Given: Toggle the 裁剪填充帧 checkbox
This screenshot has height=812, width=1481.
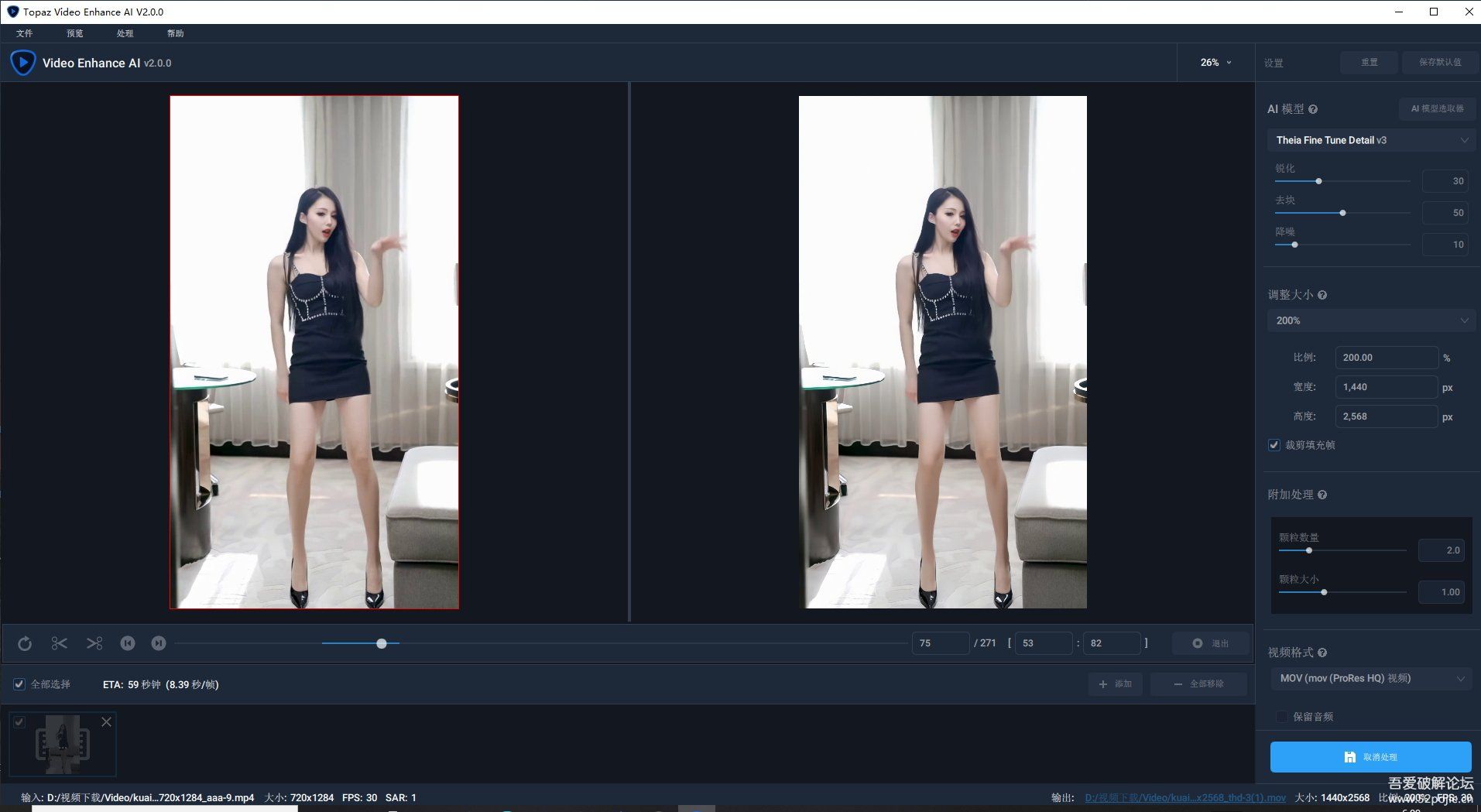Looking at the screenshot, I should pyautogui.click(x=1274, y=445).
